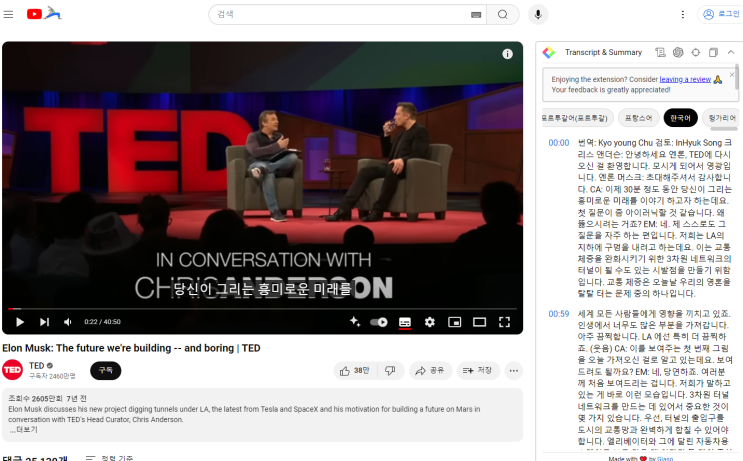The width and height of the screenshot is (743, 461).
Task: Open player settings gear
Action: [x=430, y=322]
